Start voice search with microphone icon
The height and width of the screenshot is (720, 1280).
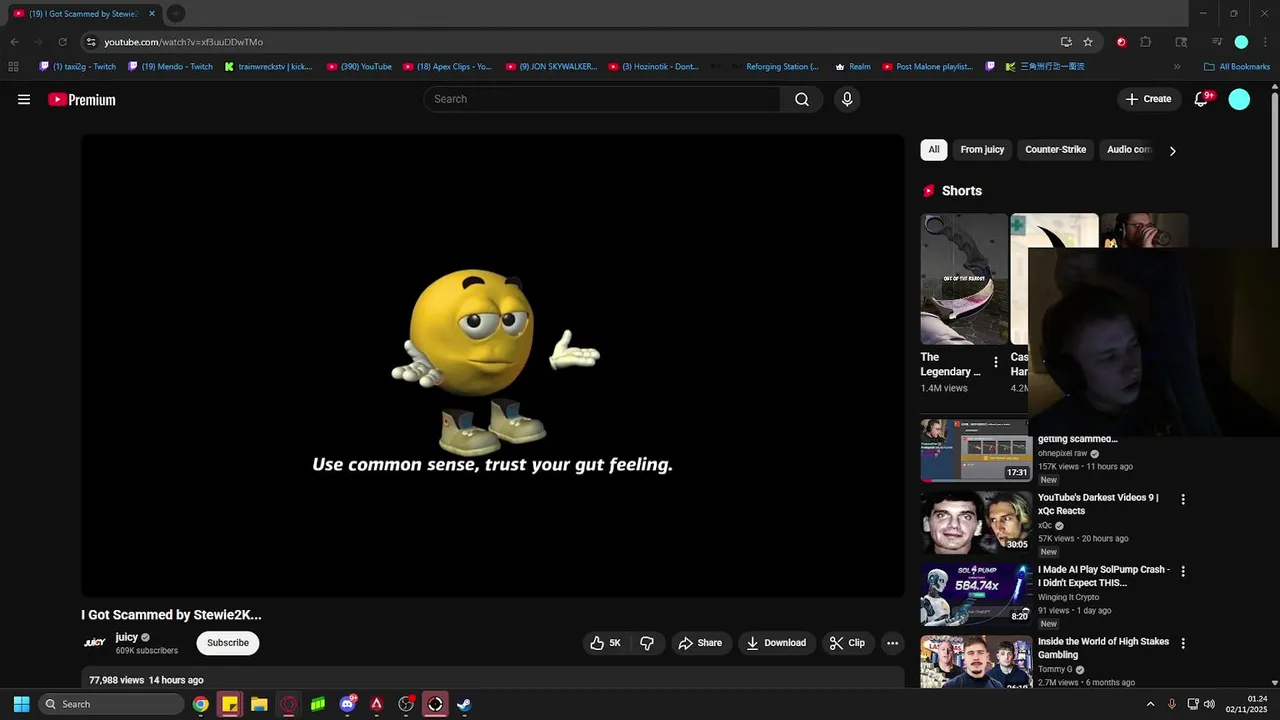(x=847, y=99)
